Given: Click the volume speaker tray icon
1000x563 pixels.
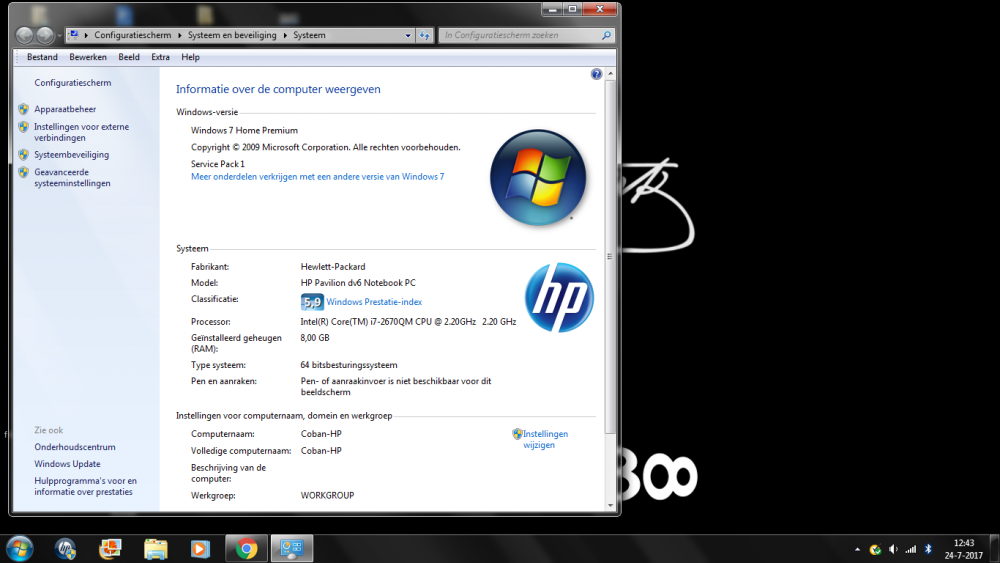Looking at the screenshot, I should pyautogui.click(x=893, y=549).
